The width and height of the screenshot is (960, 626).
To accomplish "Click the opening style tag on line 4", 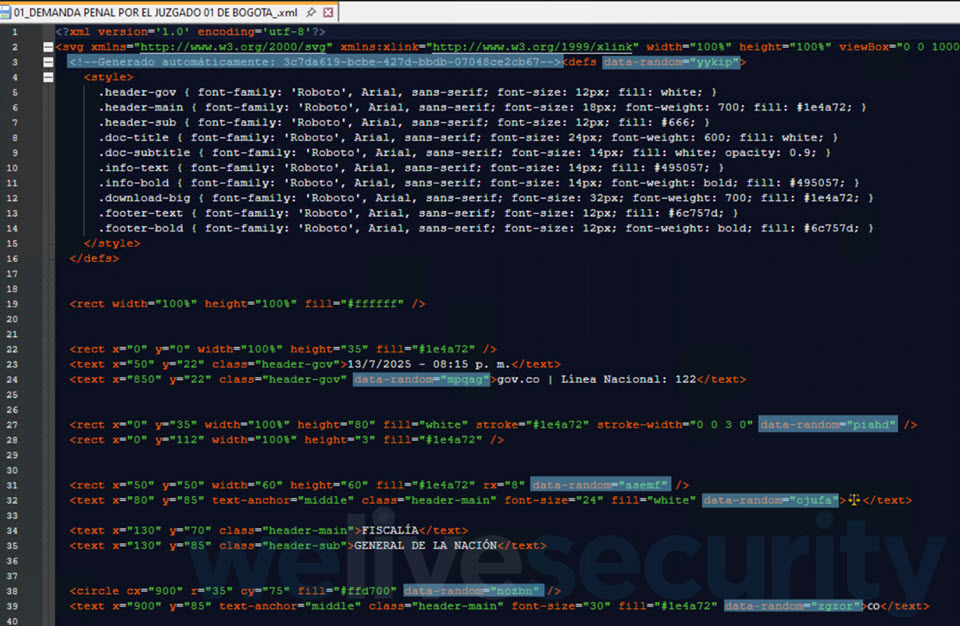I will (107, 77).
